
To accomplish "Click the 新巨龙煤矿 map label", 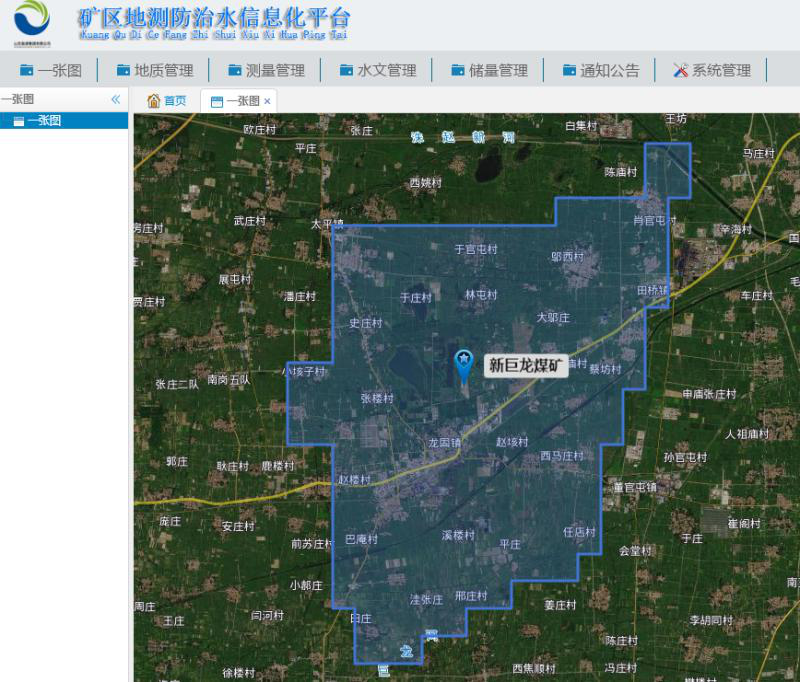I will (526, 365).
